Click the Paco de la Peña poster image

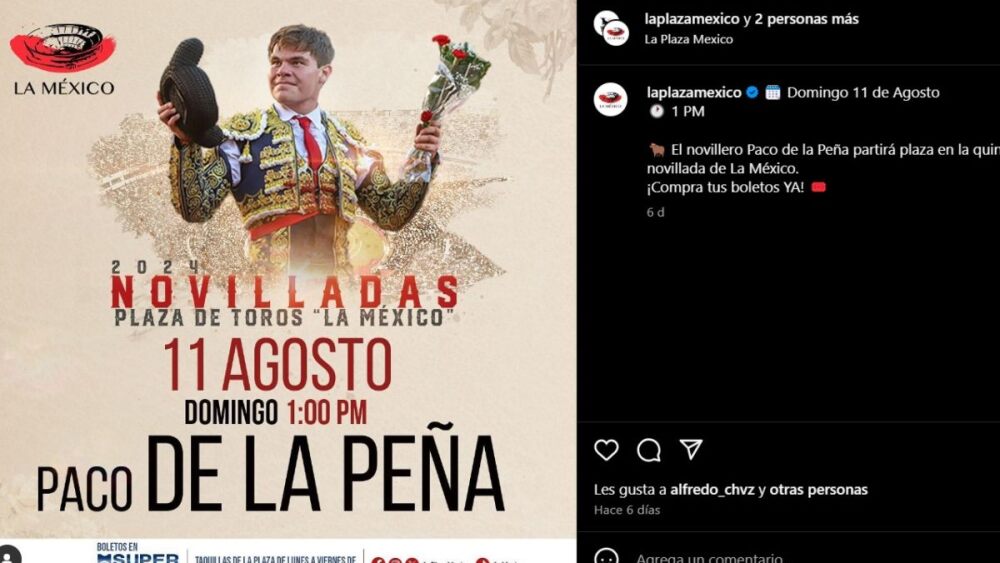tap(288, 281)
